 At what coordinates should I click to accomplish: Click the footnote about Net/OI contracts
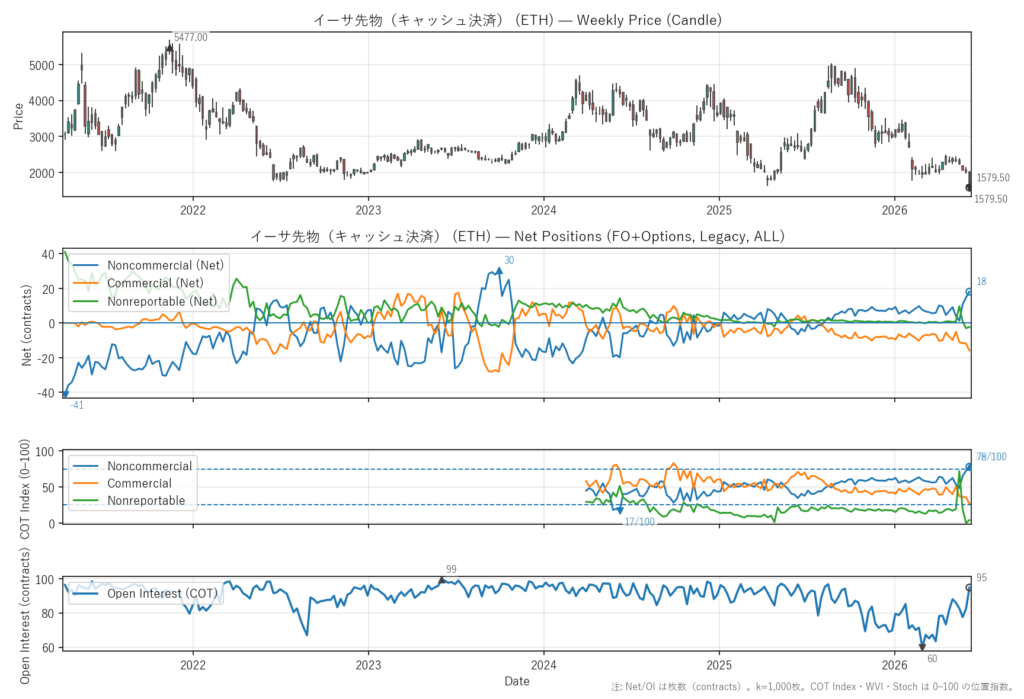tap(813, 687)
